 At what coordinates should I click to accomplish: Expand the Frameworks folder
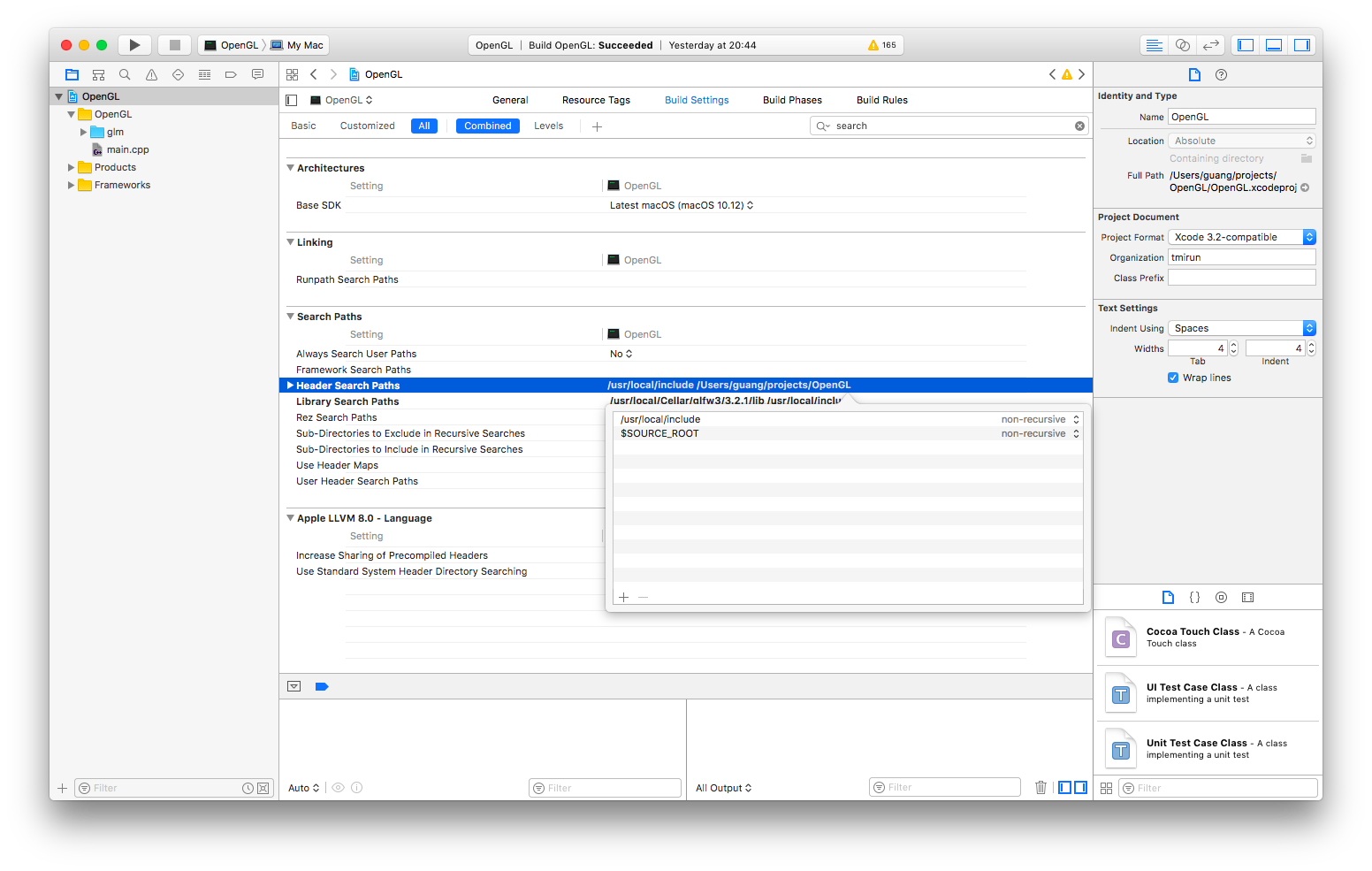click(72, 185)
